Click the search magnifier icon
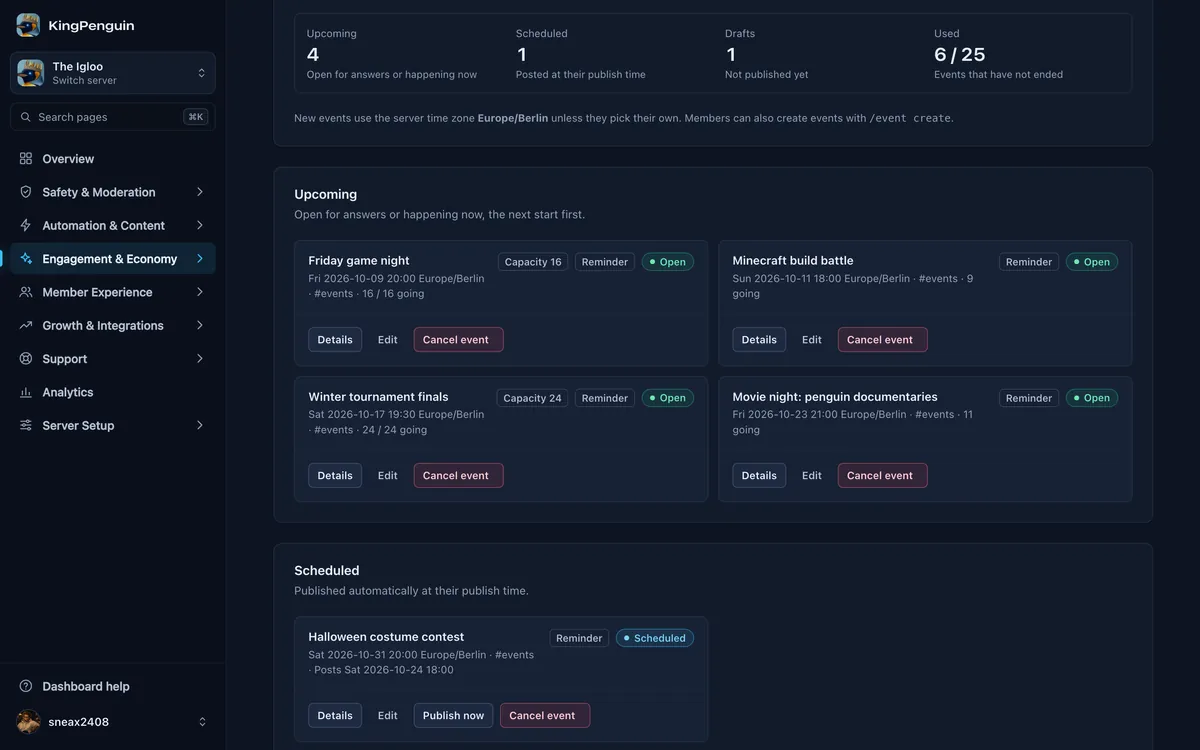The image size is (1200, 750). click(25, 117)
